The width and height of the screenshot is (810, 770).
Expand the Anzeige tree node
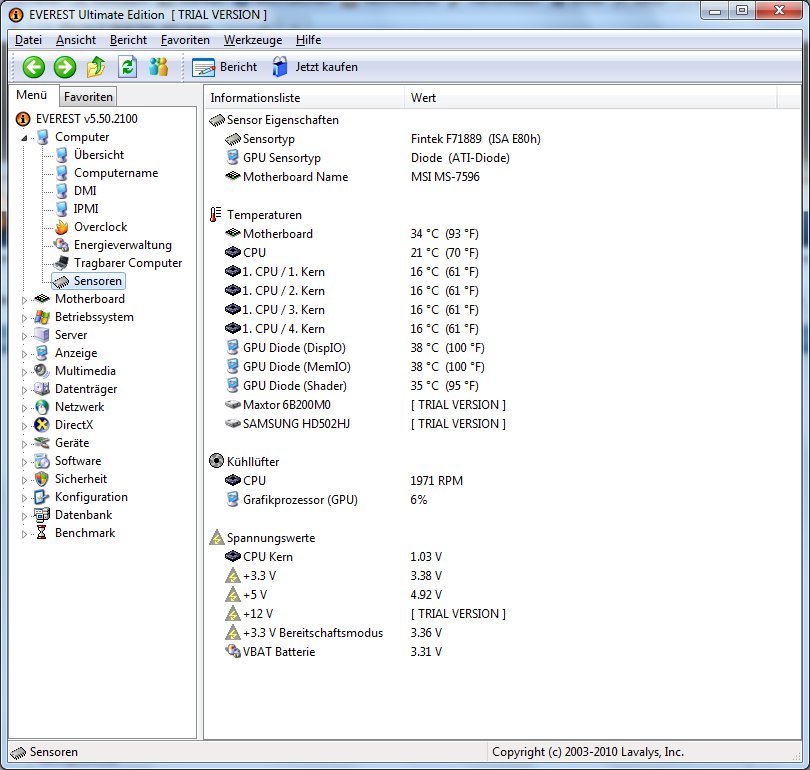(x=24, y=354)
